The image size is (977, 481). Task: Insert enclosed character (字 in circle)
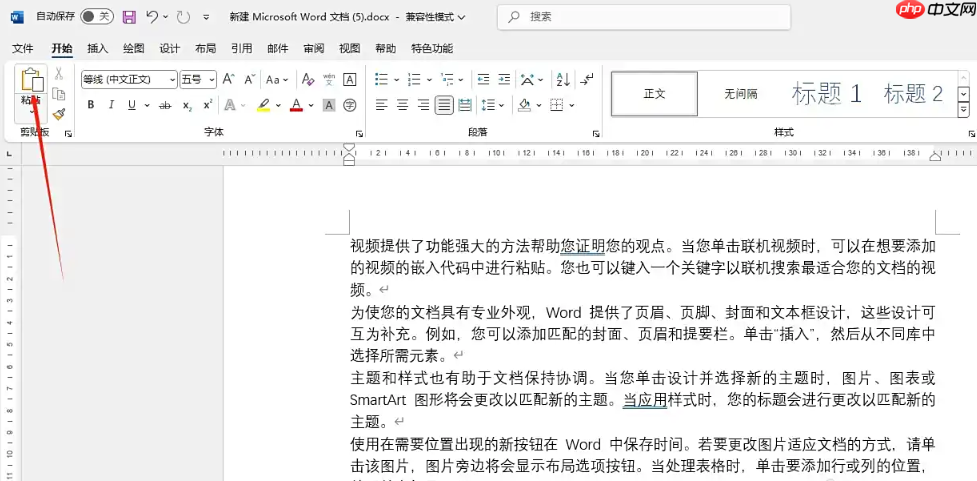(x=350, y=105)
